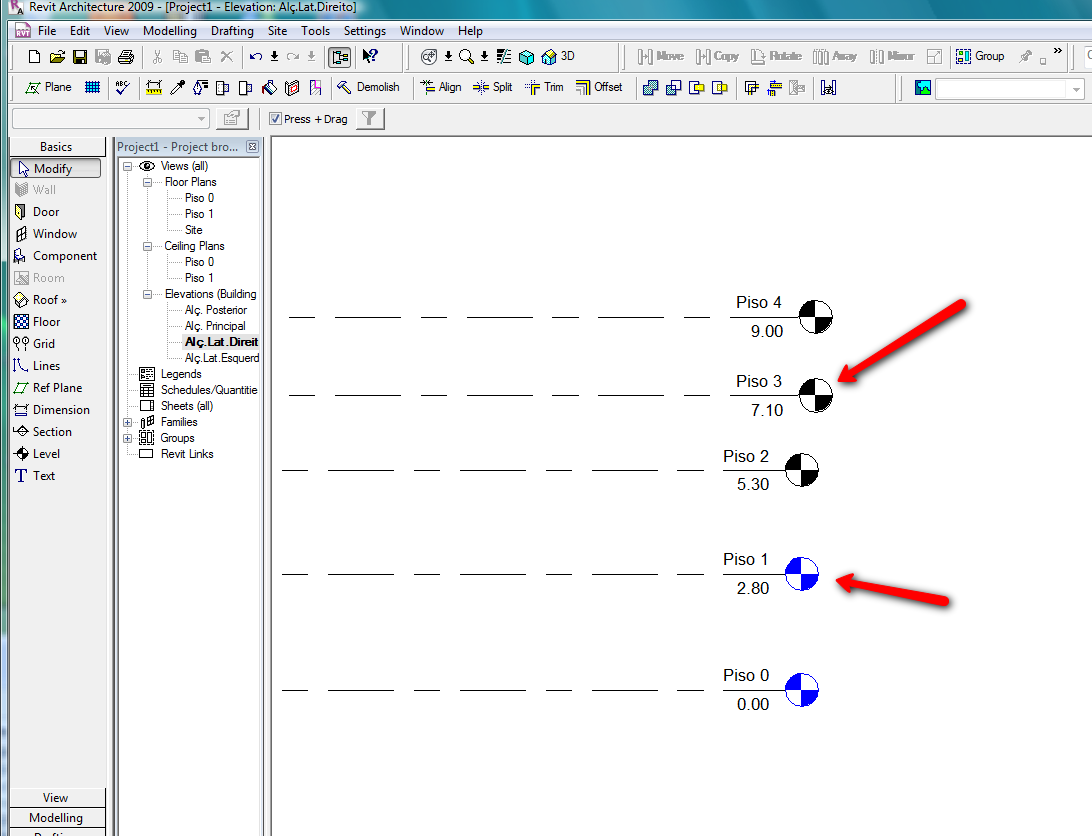Toggle the work plane grid visibility icon
The height and width of the screenshot is (836, 1092).
92,87
